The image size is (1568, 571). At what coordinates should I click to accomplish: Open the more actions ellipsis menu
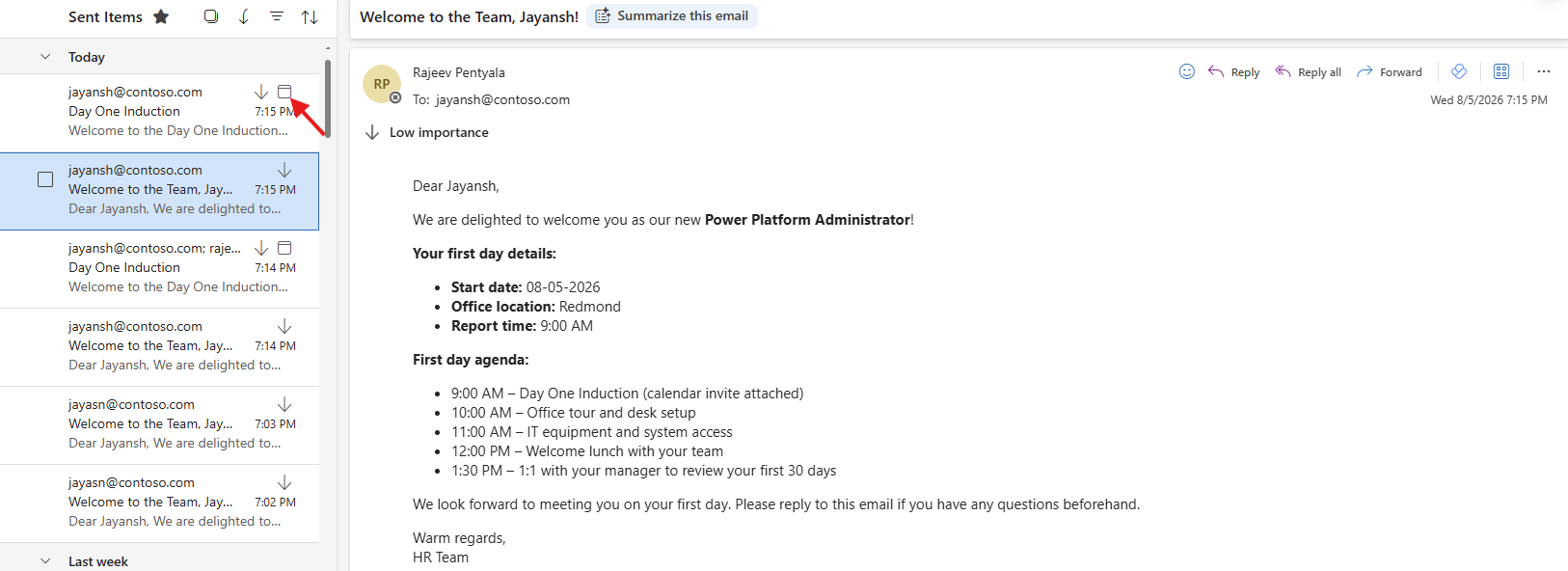coord(1544,71)
